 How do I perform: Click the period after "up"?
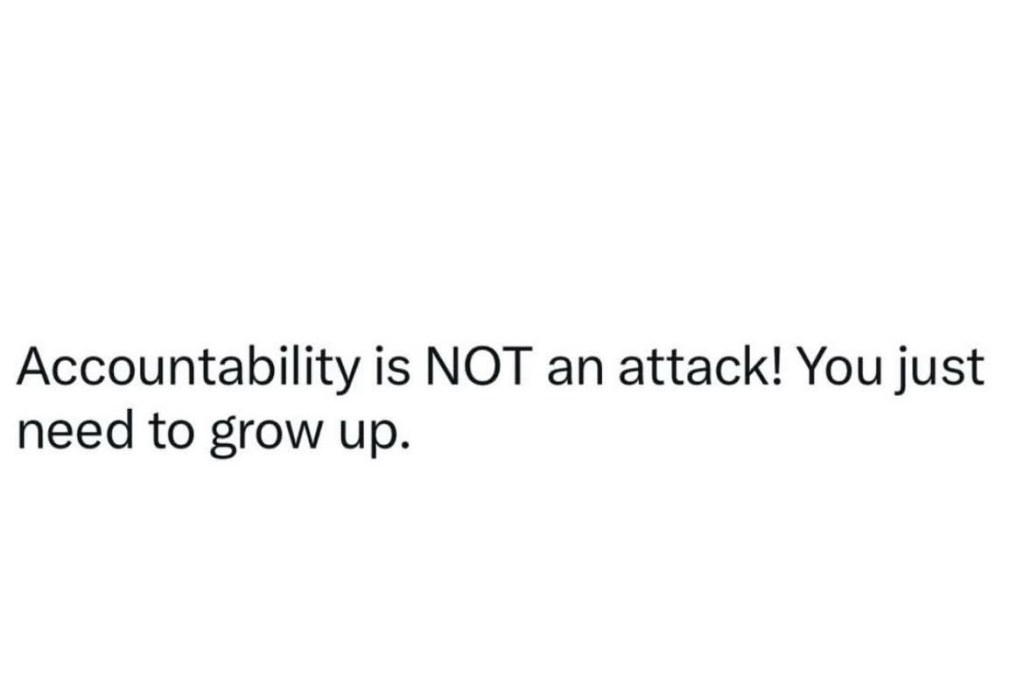(x=406, y=444)
